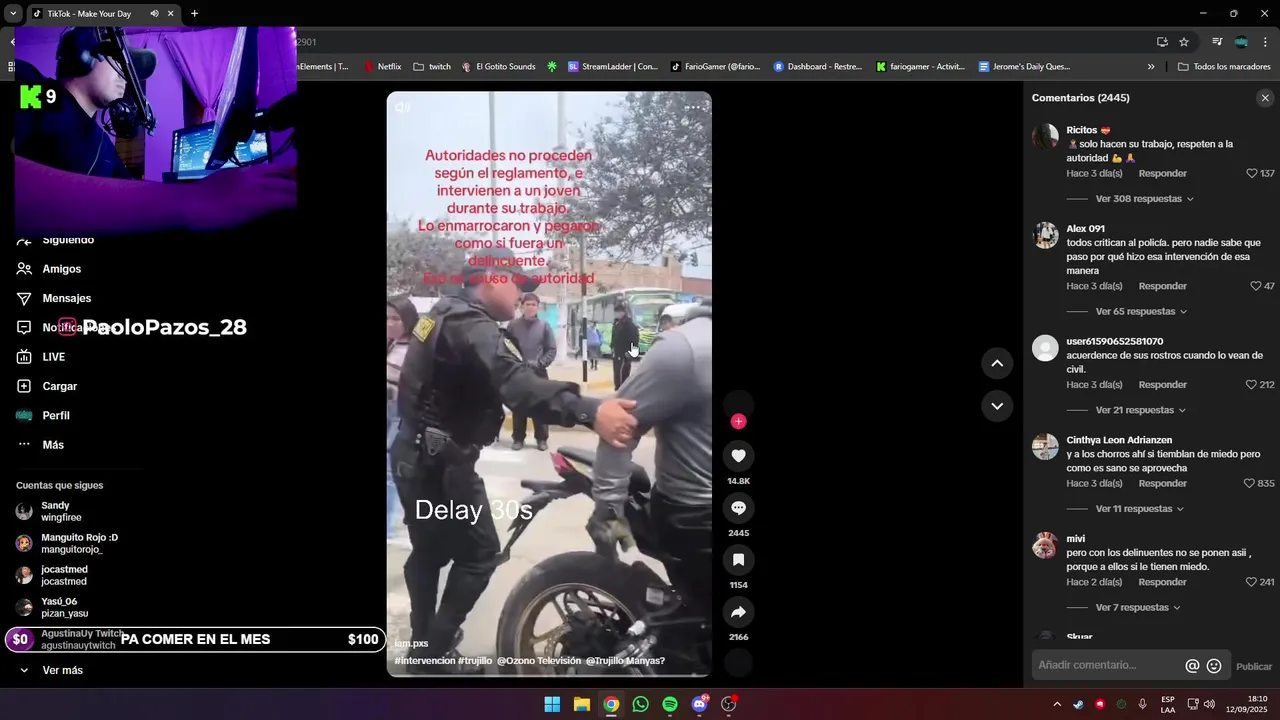Image resolution: width=1280 pixels, height=720 pixels.
Task: Expand Ver 21 respuestas
Action: [1141, 410]
